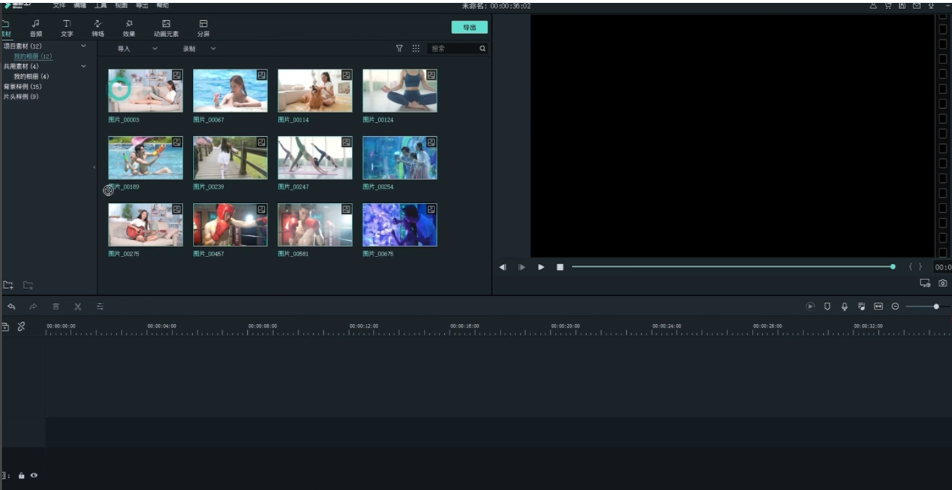Switch to the 文字 (Text) tab

pyautogui.click(x=67, y=27)
